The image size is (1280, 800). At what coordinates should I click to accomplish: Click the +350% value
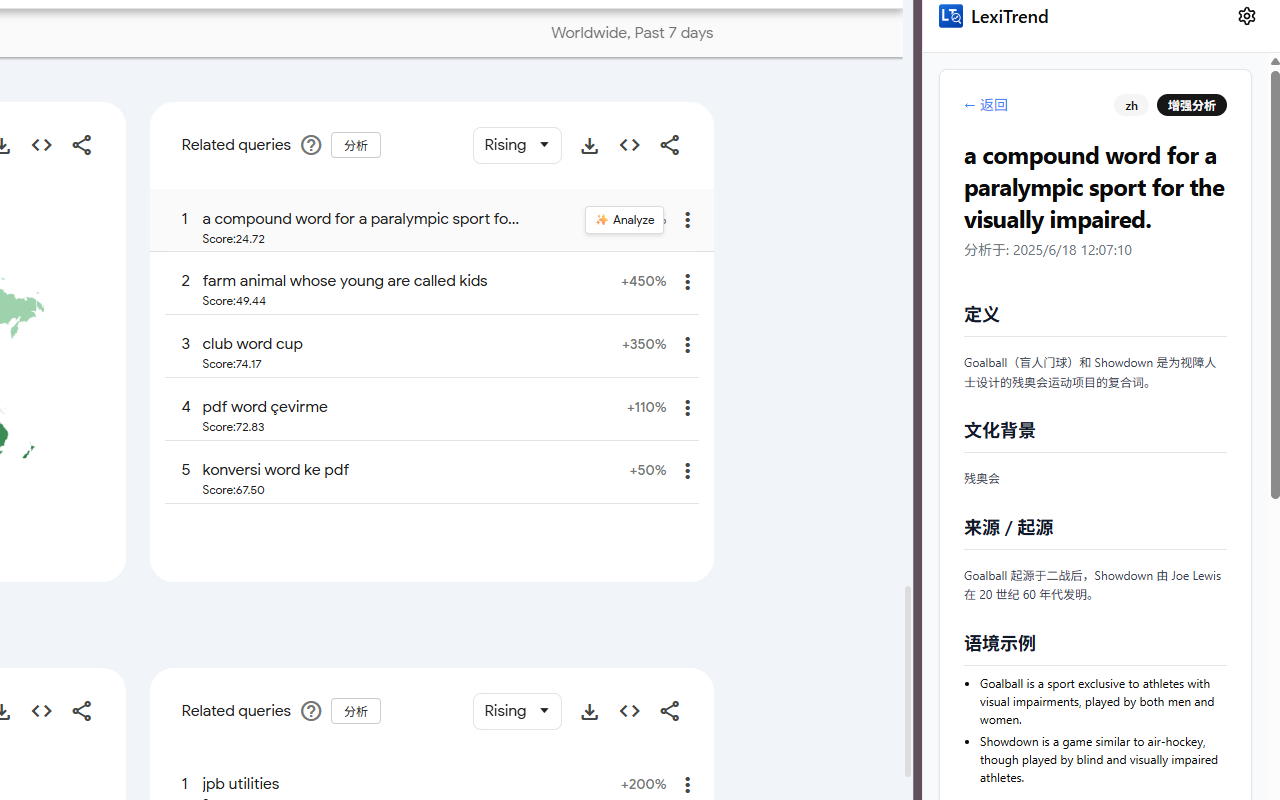coord(644,344)
